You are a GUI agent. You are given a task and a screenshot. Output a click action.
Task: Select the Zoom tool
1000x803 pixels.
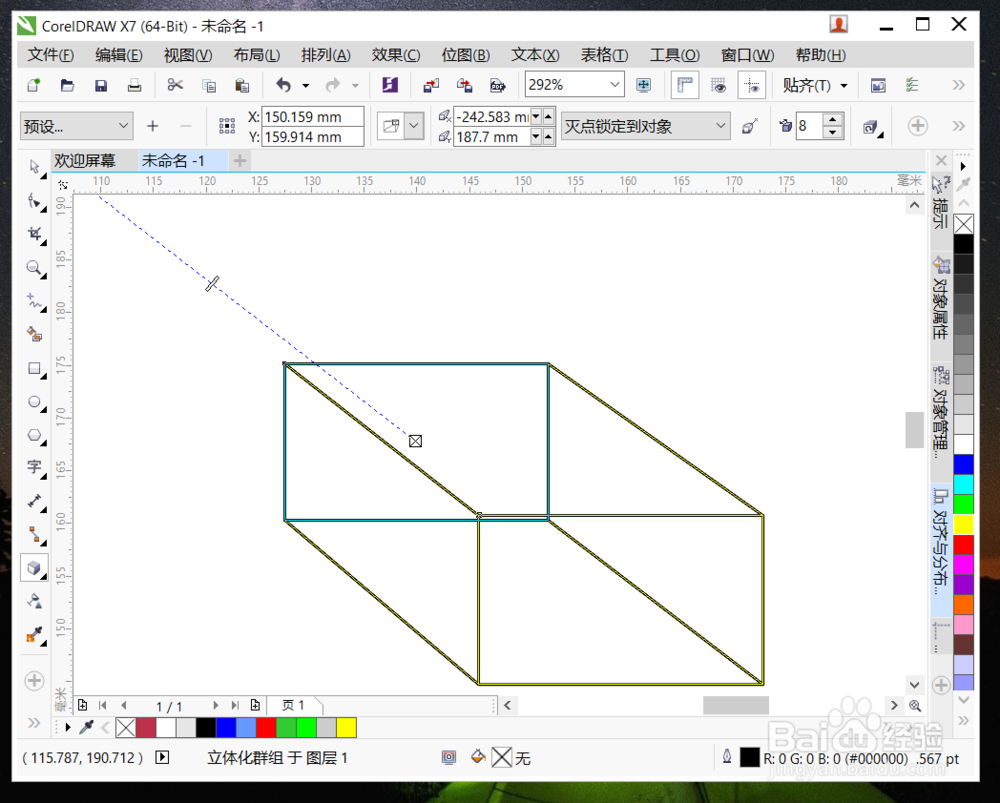(34, 268)
